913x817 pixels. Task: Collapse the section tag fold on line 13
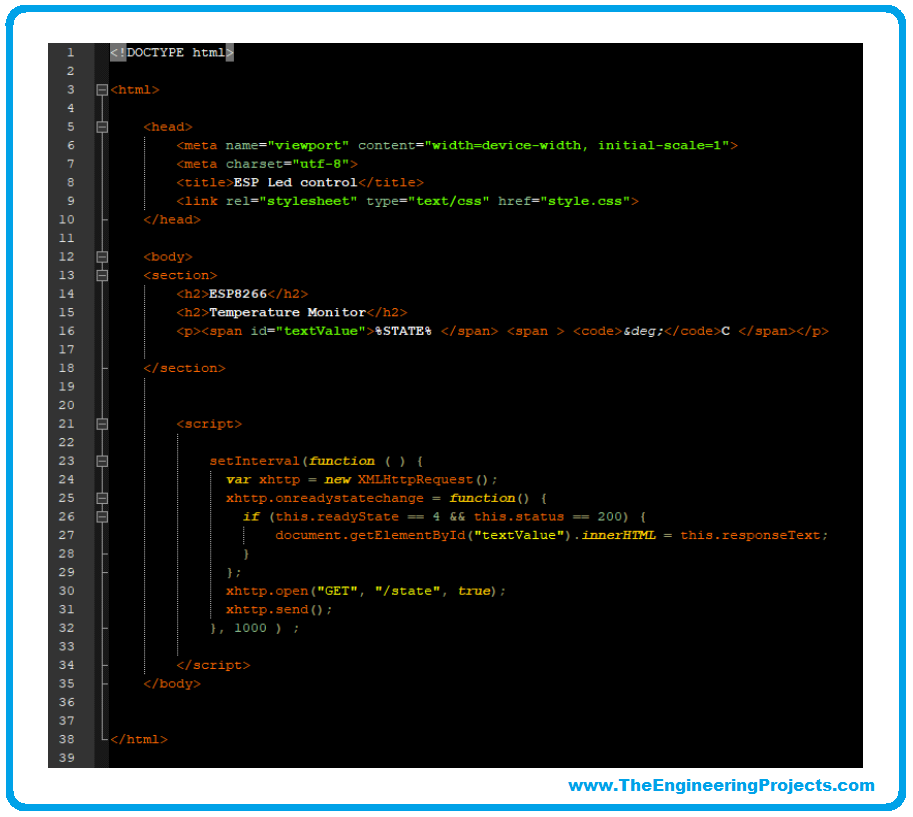point(102,275)
